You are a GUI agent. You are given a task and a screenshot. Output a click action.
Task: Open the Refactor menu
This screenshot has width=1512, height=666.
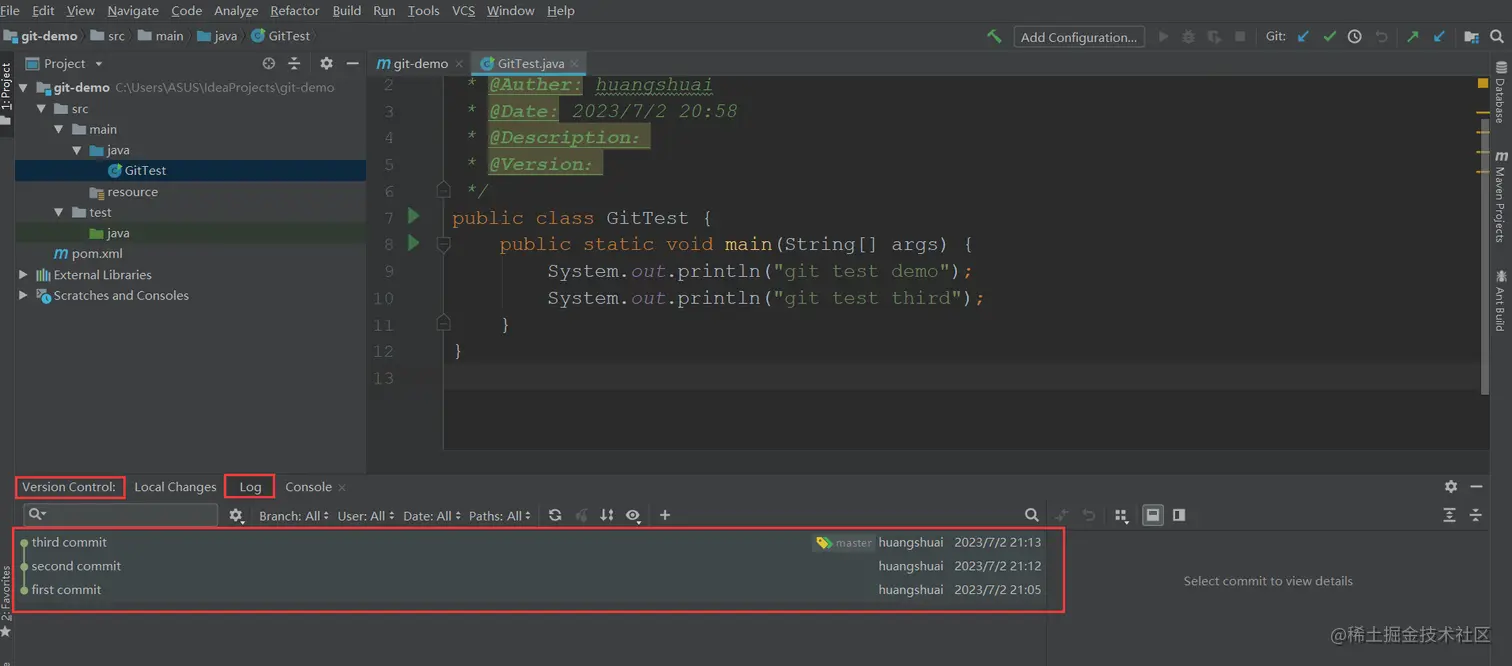(x=295, y=10)
